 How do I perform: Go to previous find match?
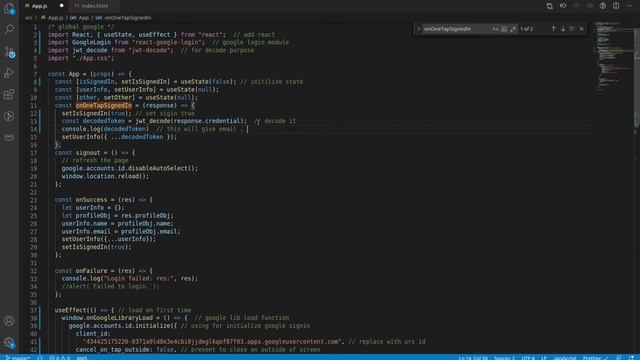coord(553,29)
